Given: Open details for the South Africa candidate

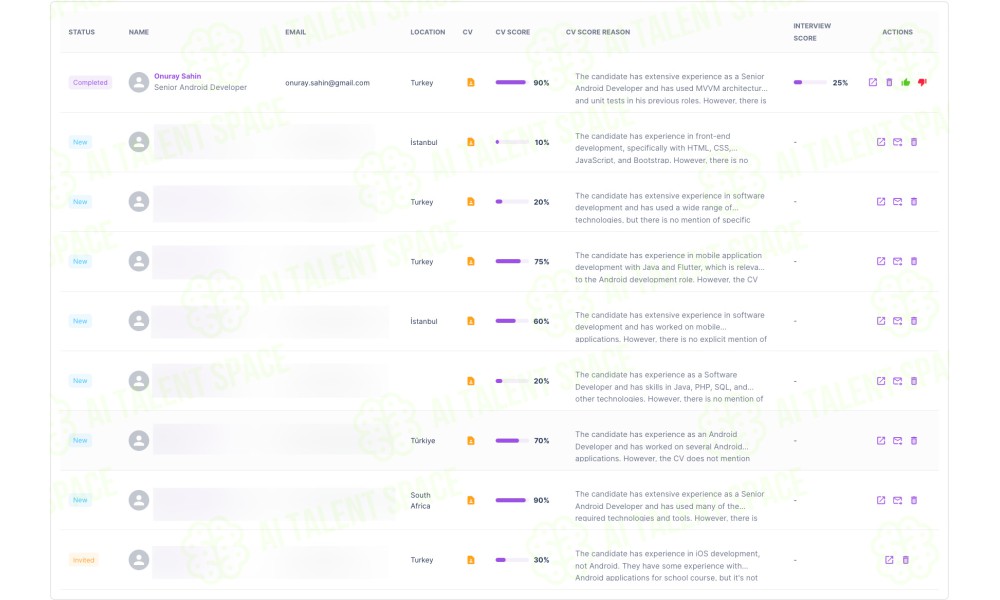Looking at the screenshot, I should point(881,501).
